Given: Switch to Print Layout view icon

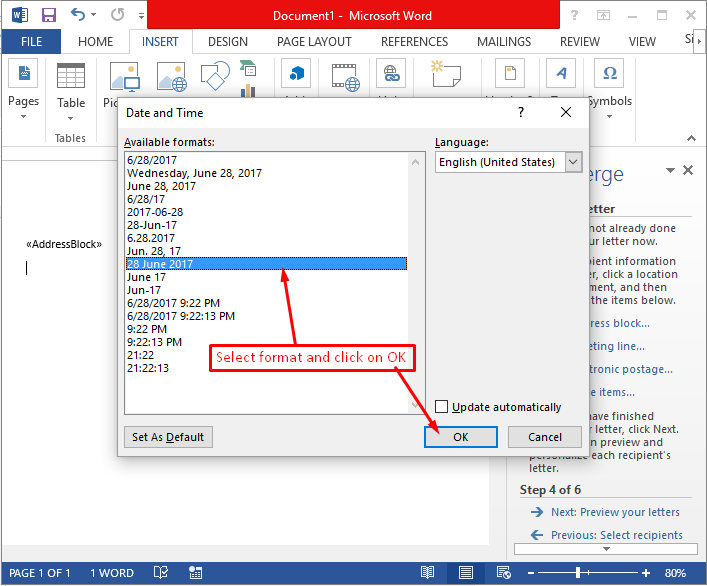Looking at the screenshot, I should tap(466, 572).
